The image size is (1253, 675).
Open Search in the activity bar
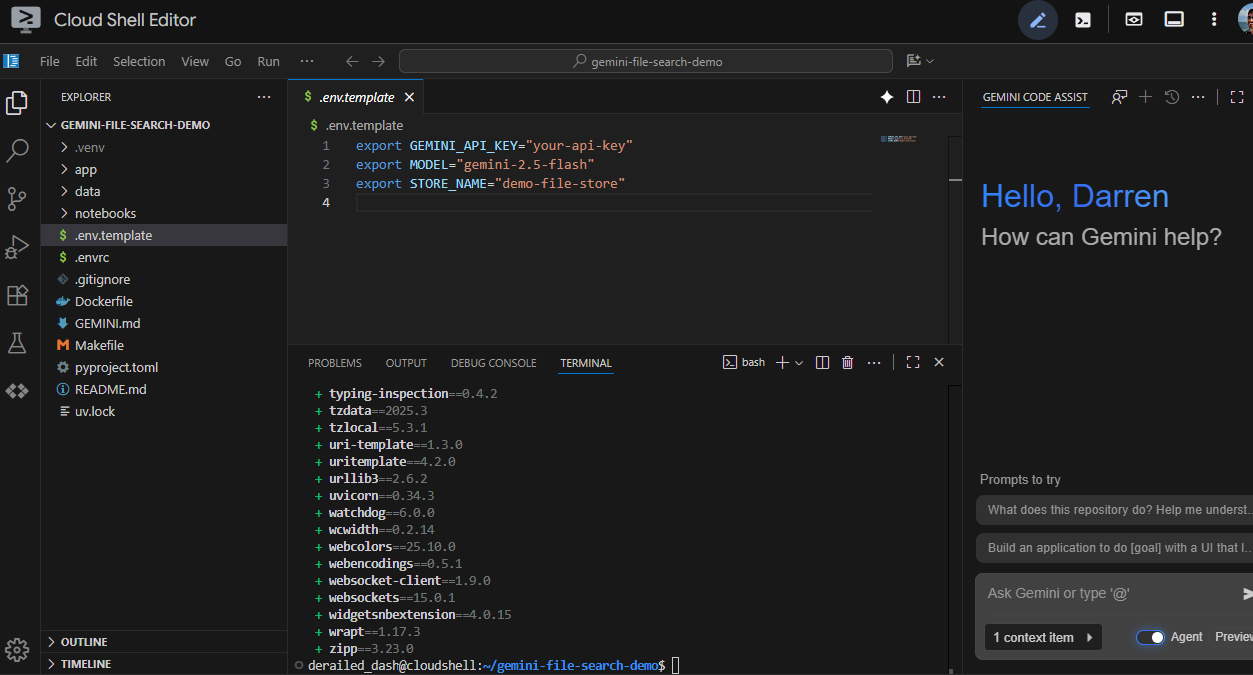16,150
